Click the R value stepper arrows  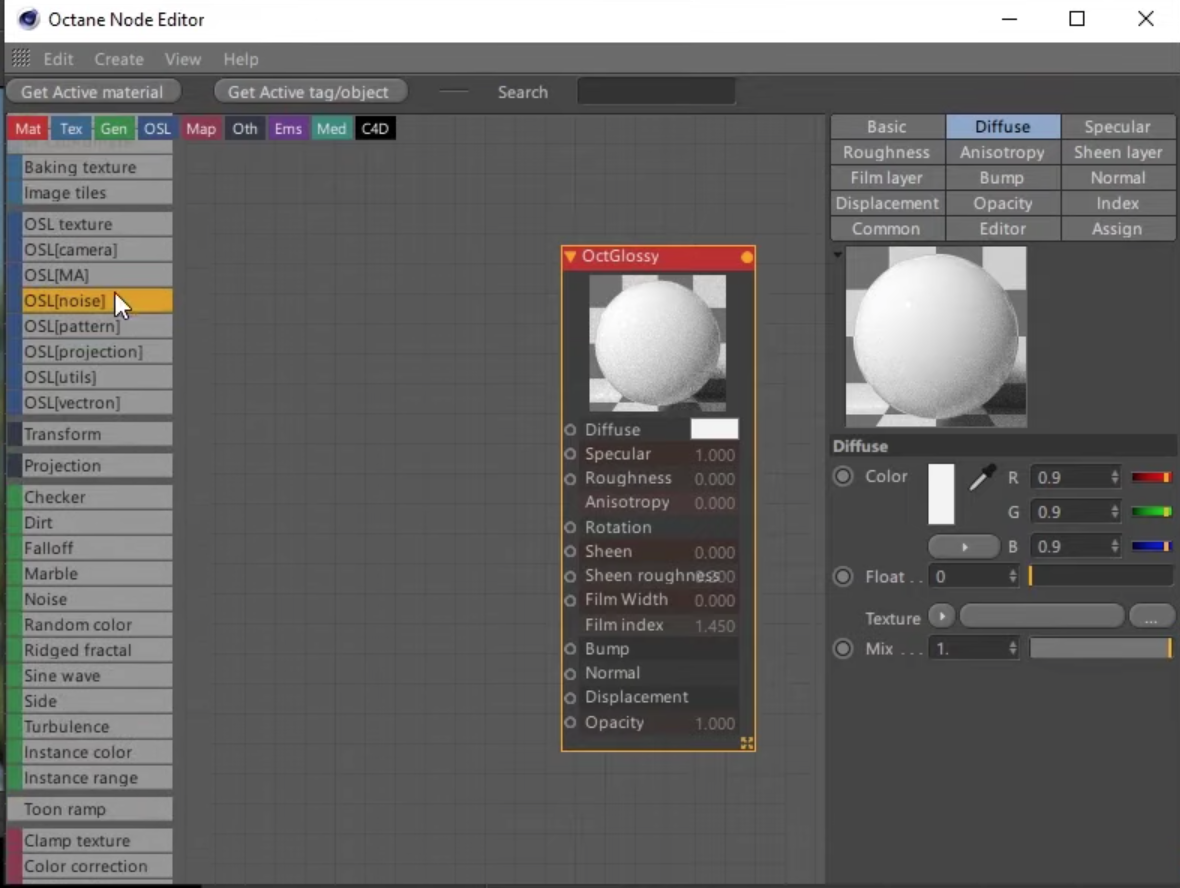[1115, 477]
